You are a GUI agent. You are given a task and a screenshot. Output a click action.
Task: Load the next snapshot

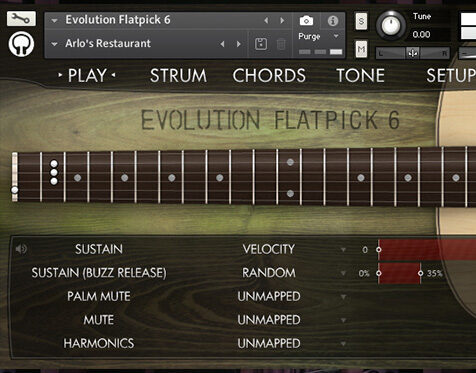pyautogui.click(x=239, y=44)
